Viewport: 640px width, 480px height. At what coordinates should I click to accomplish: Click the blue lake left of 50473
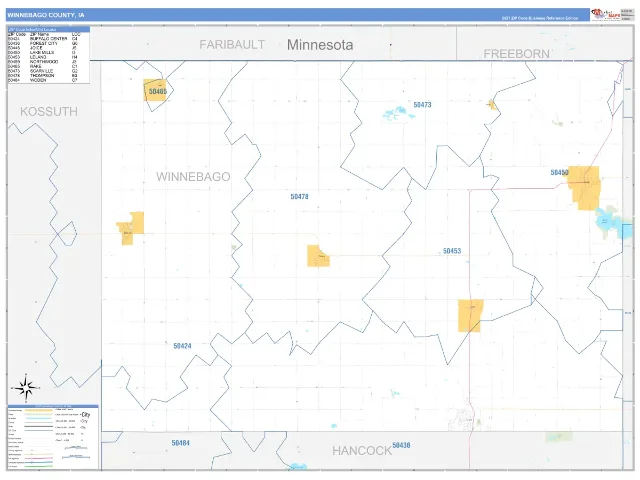pos(398,113)
